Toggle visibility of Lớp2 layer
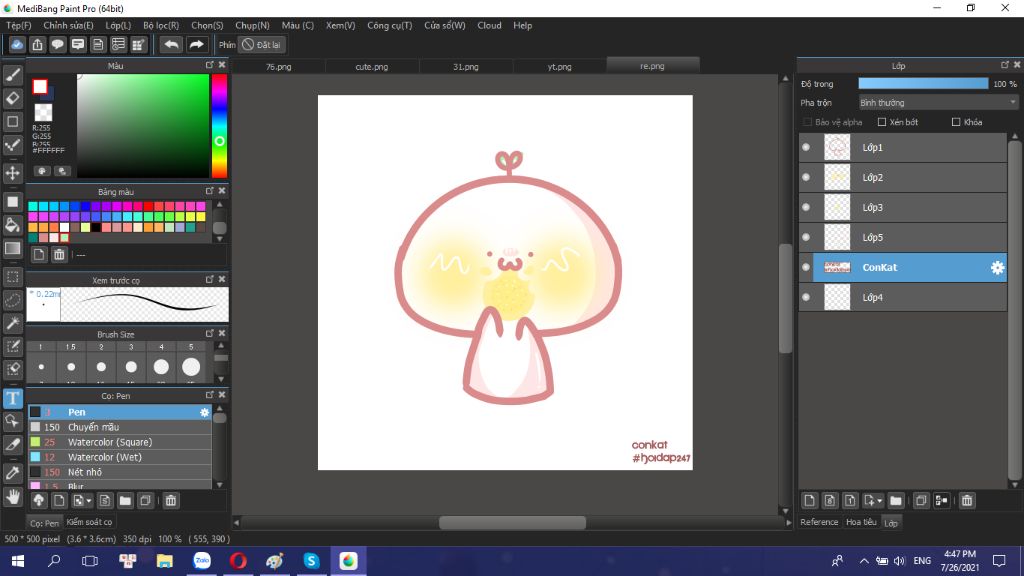The width and height of the screenshot is (1024, 576). [x=806, y=177]
